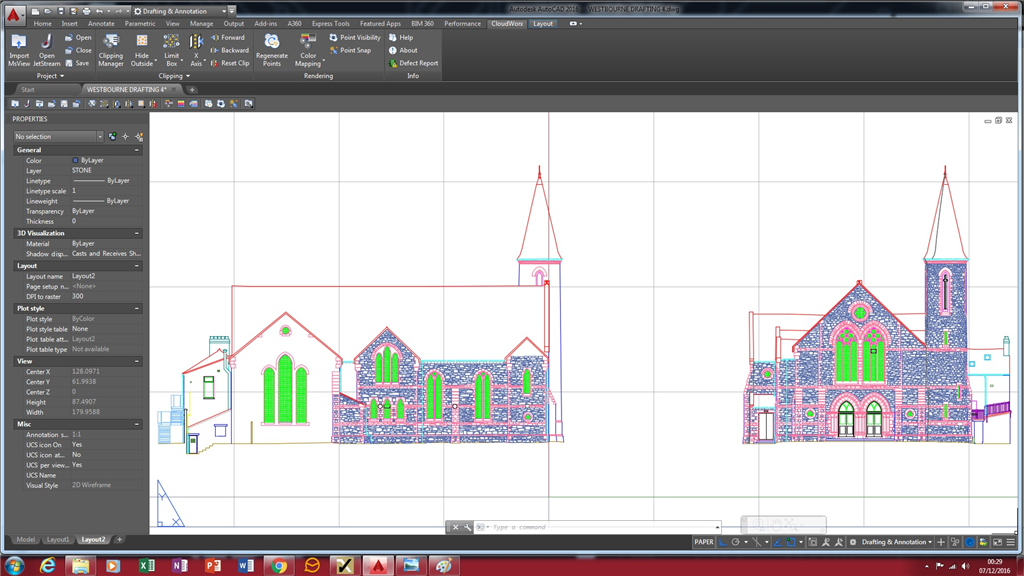This screenshot has height=576, width=1024.
Task: Toggle Point Snap in Rendering panel
Action: coord(350,50)
